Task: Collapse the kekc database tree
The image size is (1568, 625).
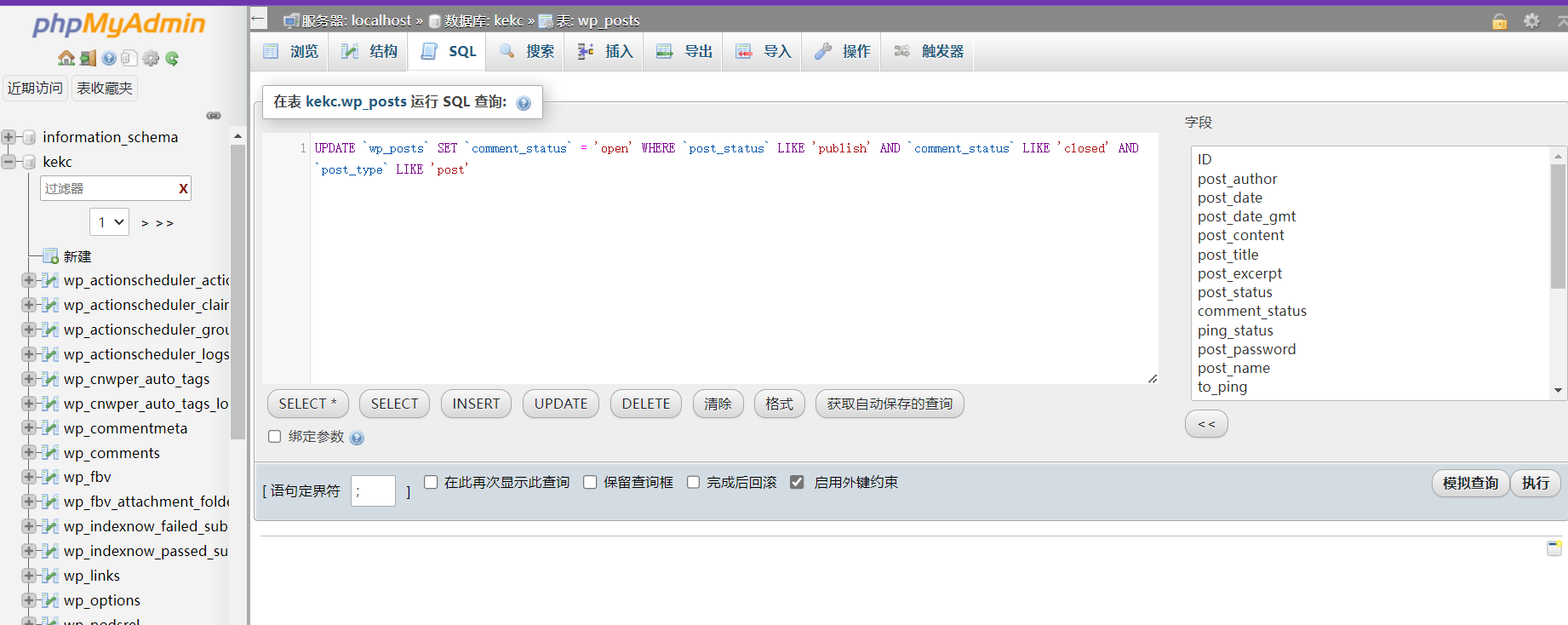Action: [x=9, y=162]
